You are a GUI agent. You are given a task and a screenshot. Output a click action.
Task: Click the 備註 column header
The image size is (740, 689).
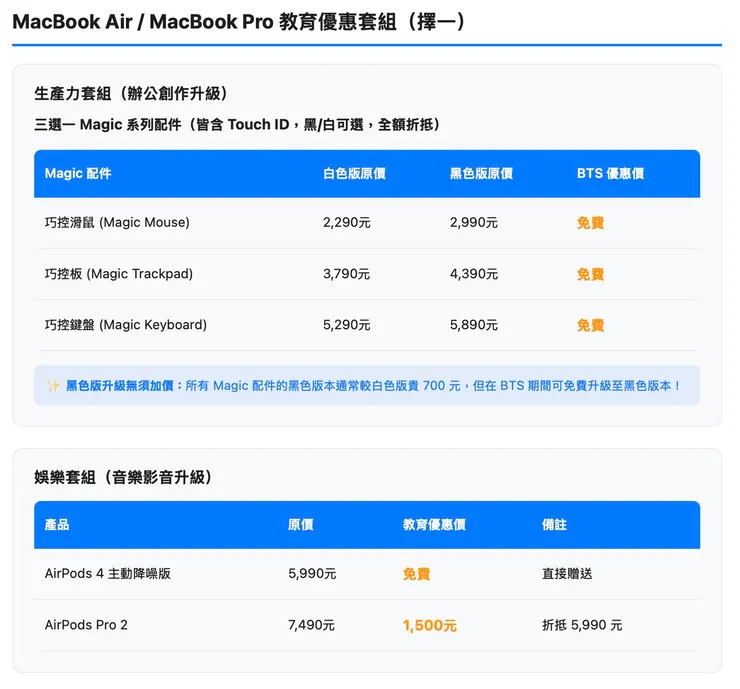tap(555, 525)
